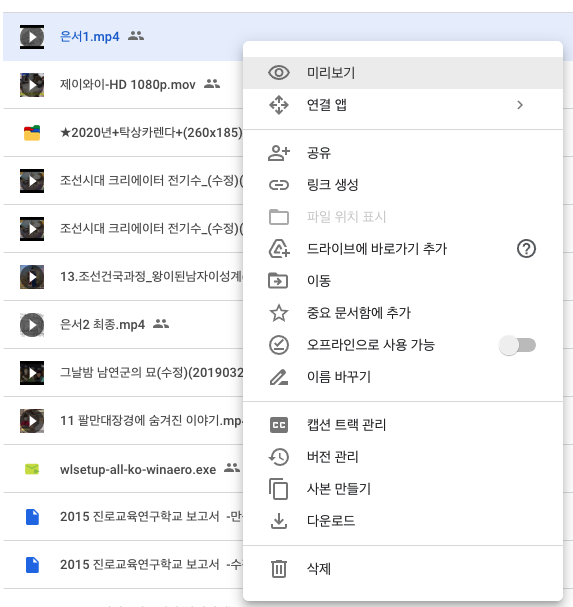
Task: Select the 제이와이-HD 1080p.mov file name
Action: [128, 84]
